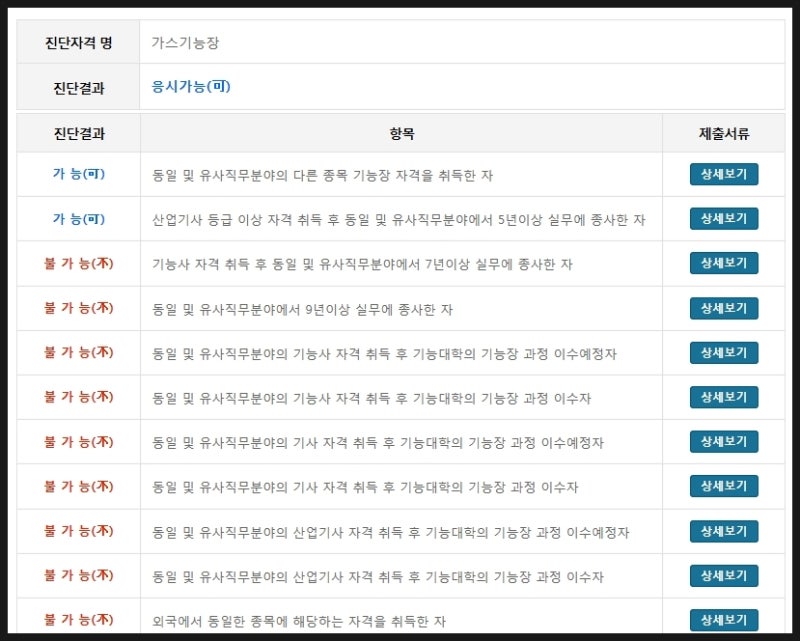Select text 기능사 자격 취득 후 7년이상 실무에 종사한 자
This screenshot has width=800, height=641.
pos(362,264)
